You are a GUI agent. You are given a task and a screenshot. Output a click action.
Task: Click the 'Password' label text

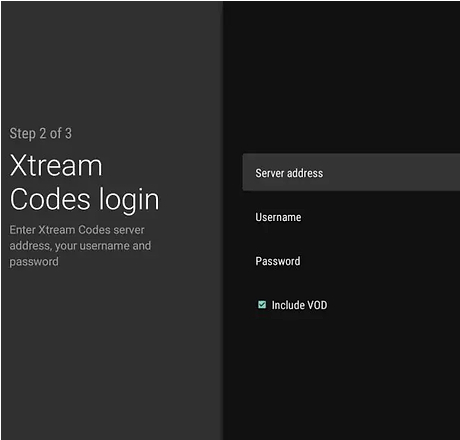278,261
